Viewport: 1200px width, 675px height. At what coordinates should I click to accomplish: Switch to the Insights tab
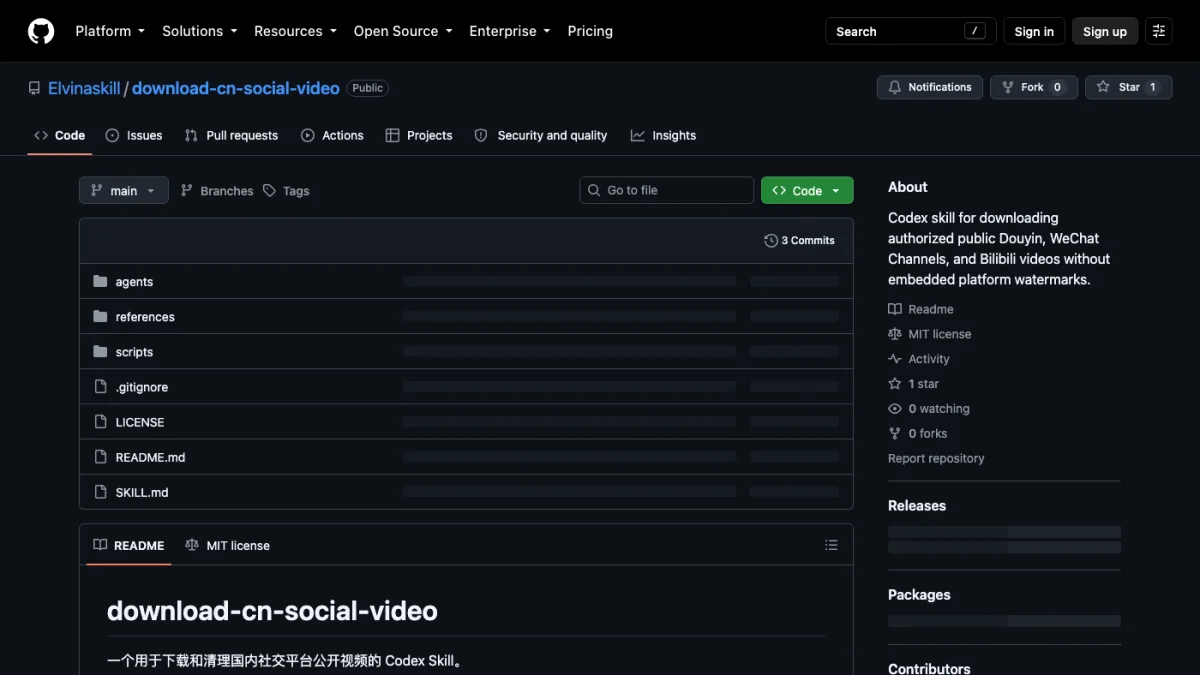pyautogui.click(x=663, y=135)
